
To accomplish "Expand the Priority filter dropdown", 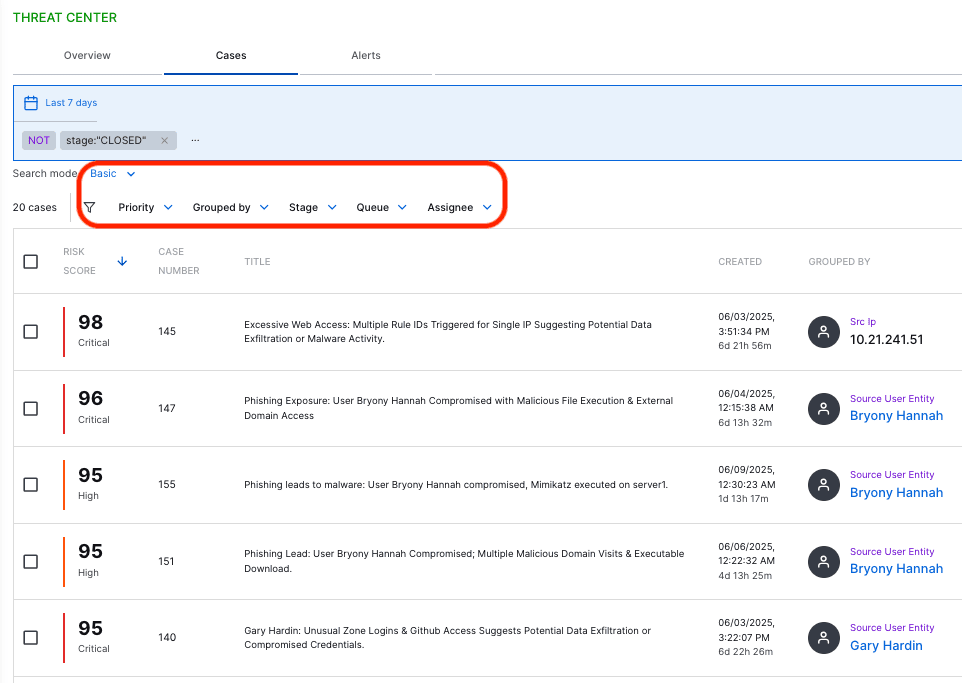I will [145, 207].
